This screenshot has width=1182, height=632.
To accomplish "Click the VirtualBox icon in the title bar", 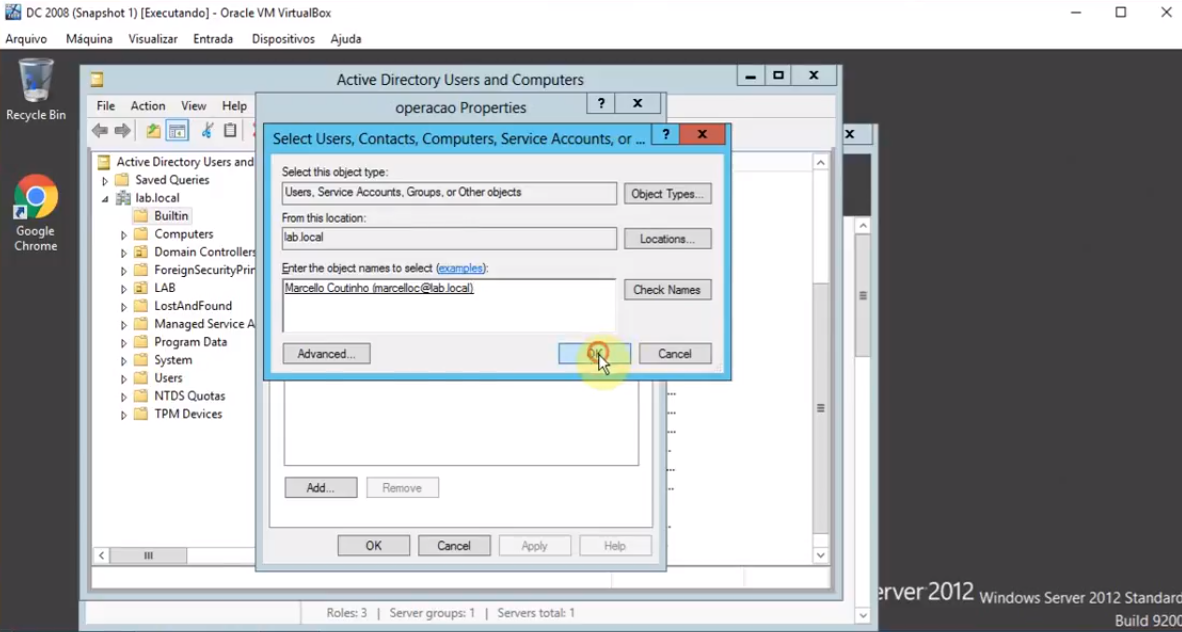I will pos(13,13).
